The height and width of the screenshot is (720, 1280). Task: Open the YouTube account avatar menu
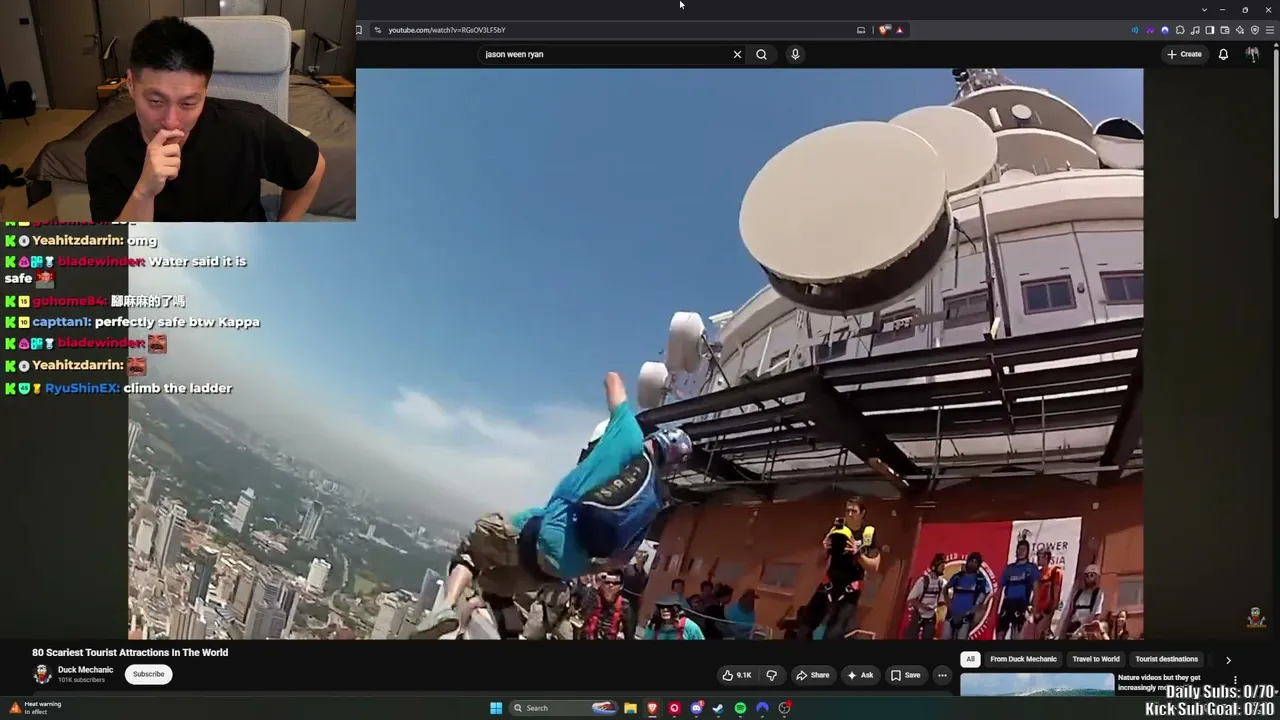(x=1252, y=54)
